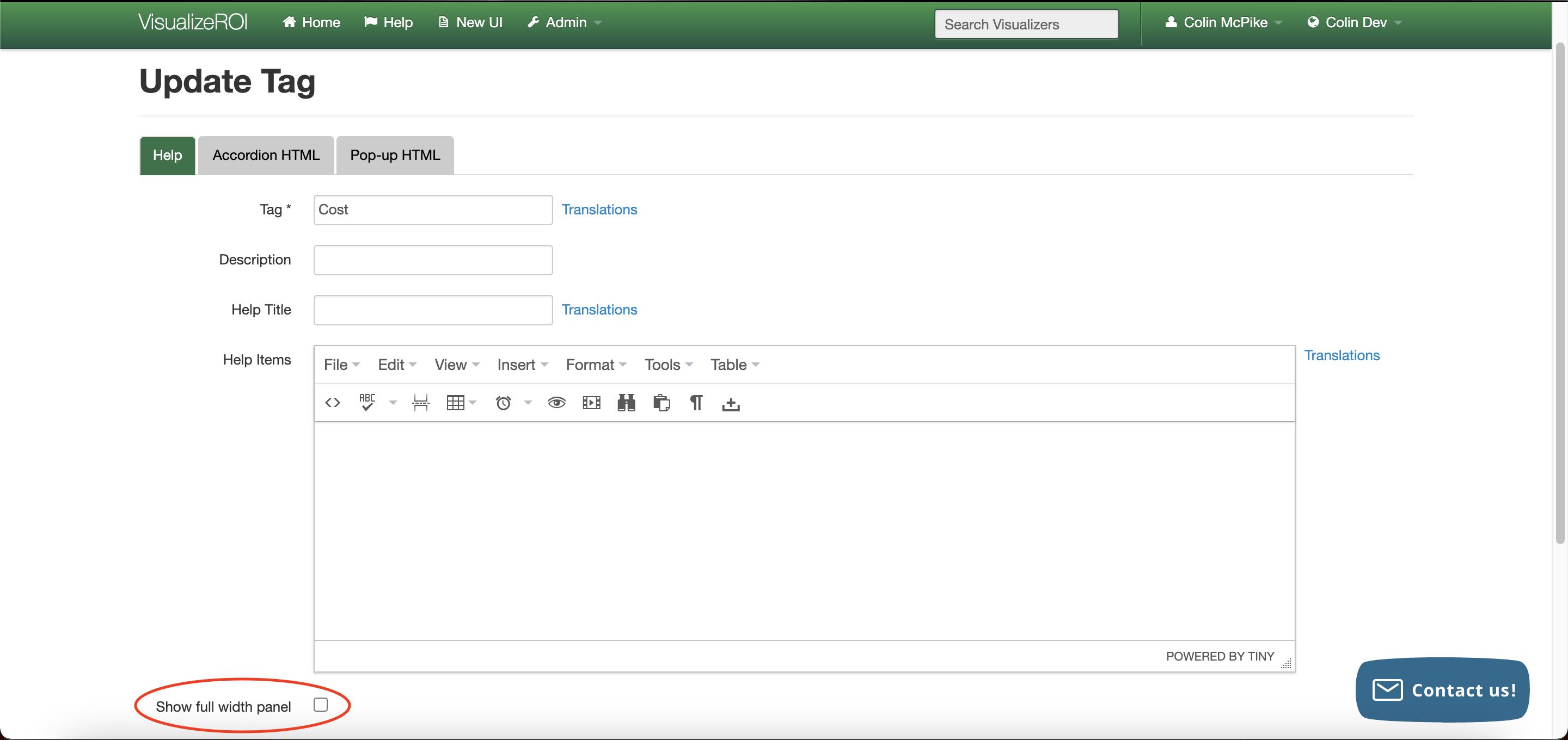Run the spell checker
The height and width of the screenshot is (740, 1568).
(x=368, y=402)
